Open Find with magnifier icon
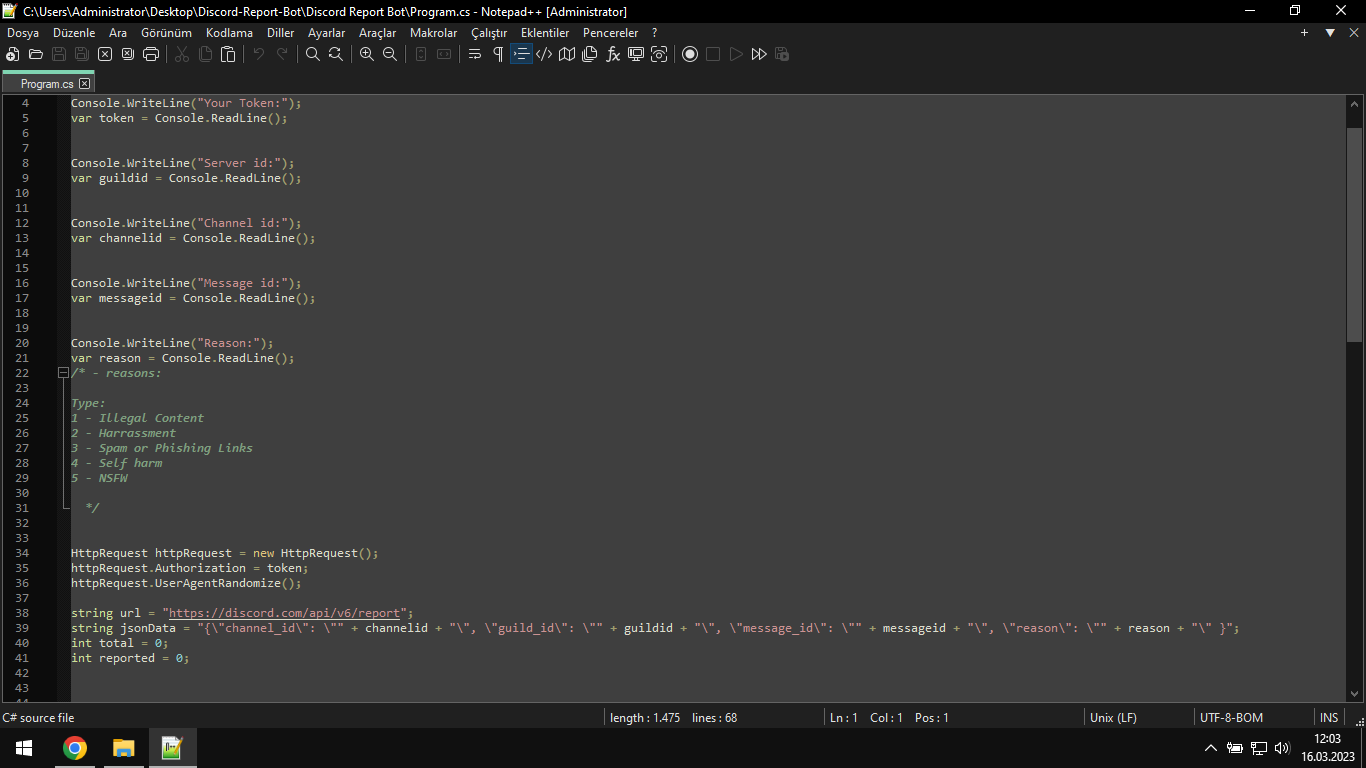Viewport: 1366px width, 768px height. [x=313, y=54]
